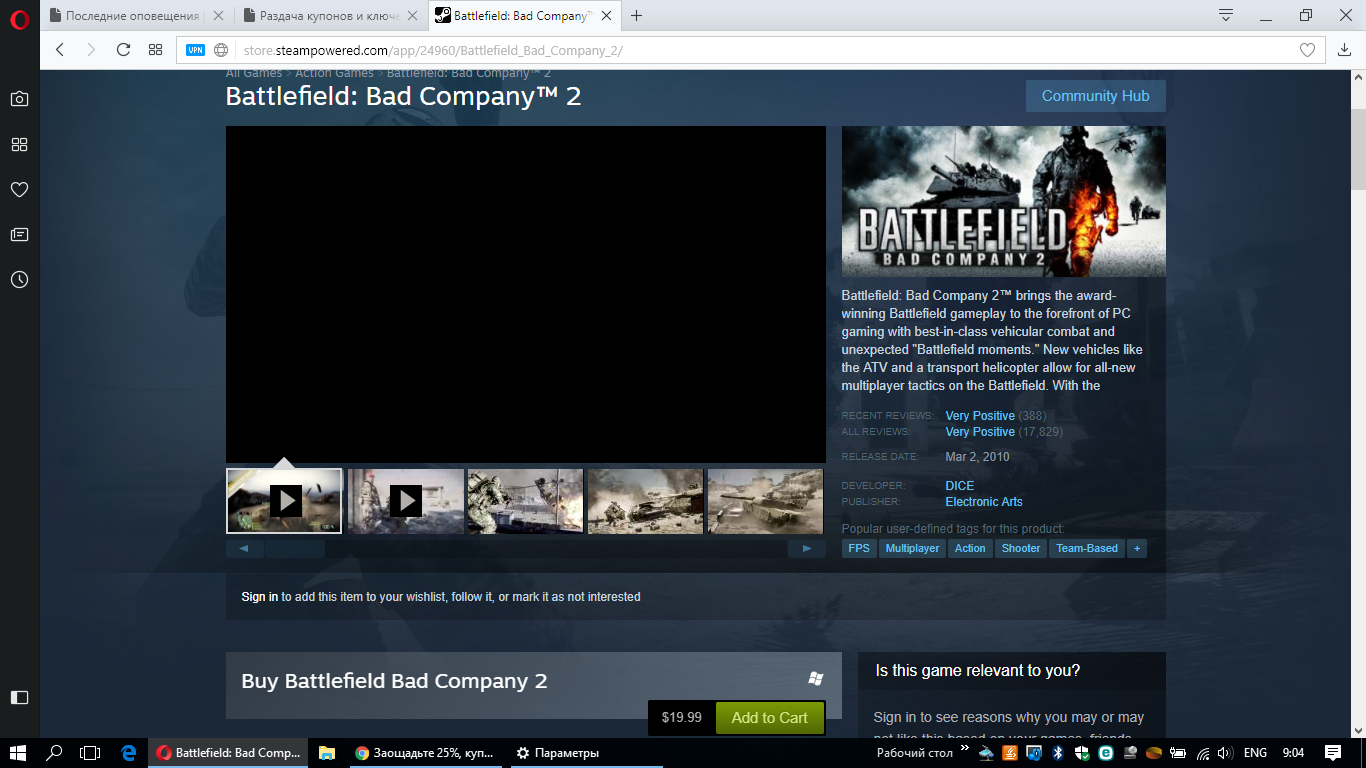Click the DICE developer link
This screenshot has height=768, width=1366.
pyautogui.click(x=959, y=486)
